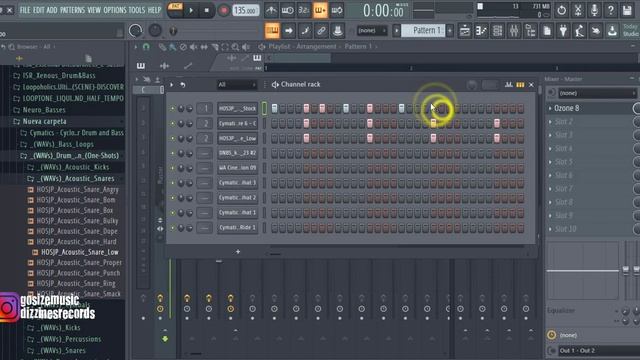The width and height of the screenshot is (640, 360).
Task: Open the TOOLS menu
Action: (137, 10)
